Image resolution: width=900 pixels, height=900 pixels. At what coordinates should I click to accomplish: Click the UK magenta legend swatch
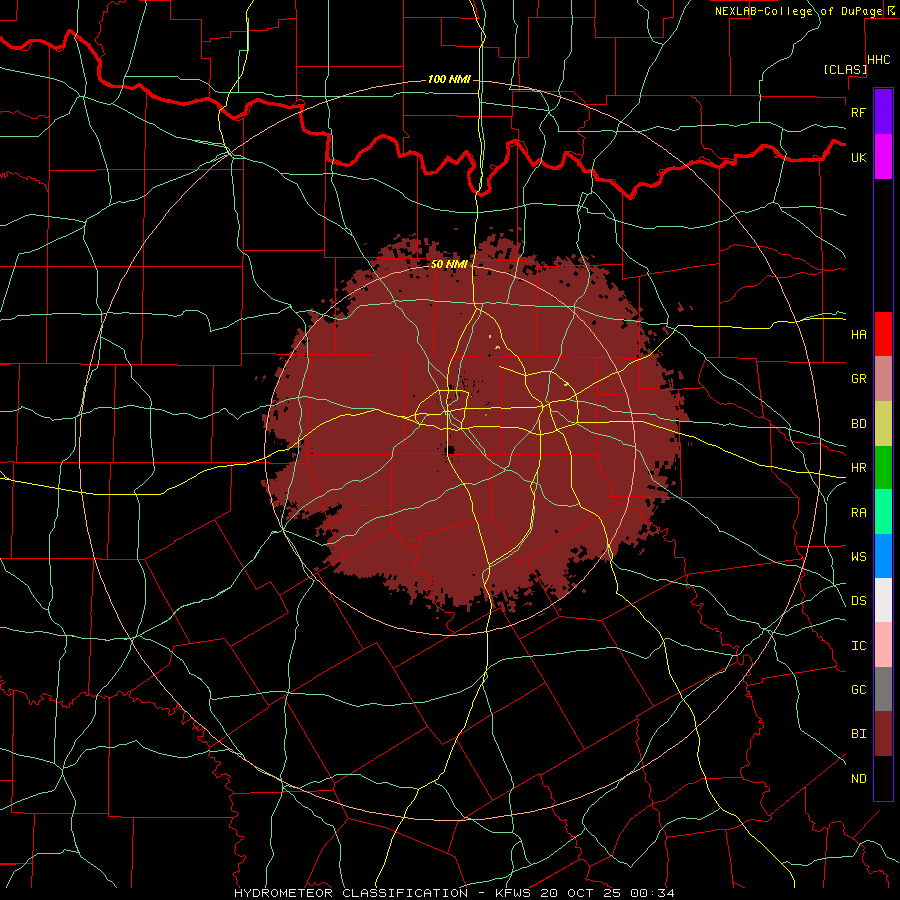(883, 156)
